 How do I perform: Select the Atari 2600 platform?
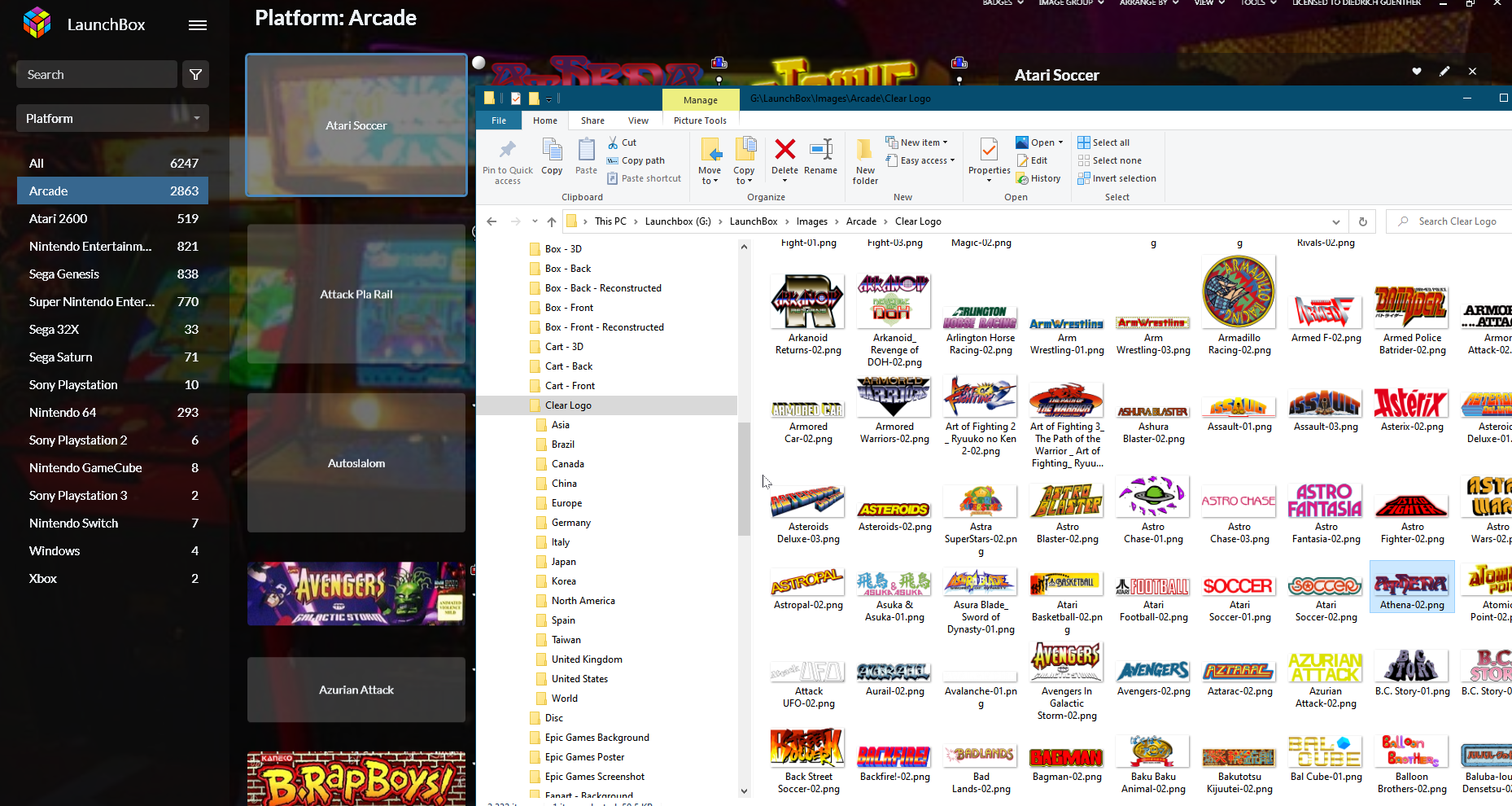(x=112, y=218)
